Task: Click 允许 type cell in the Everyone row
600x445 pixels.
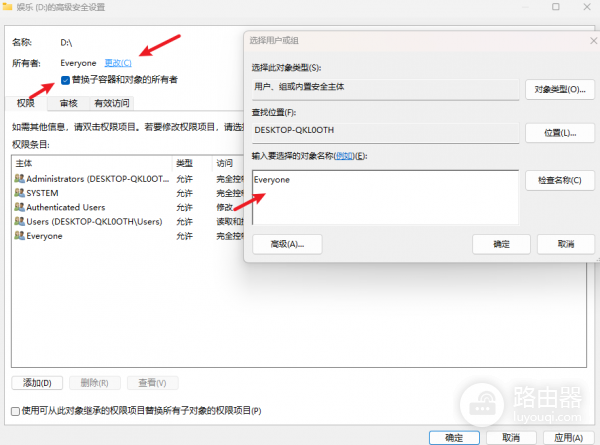Action: click(184, 236)
